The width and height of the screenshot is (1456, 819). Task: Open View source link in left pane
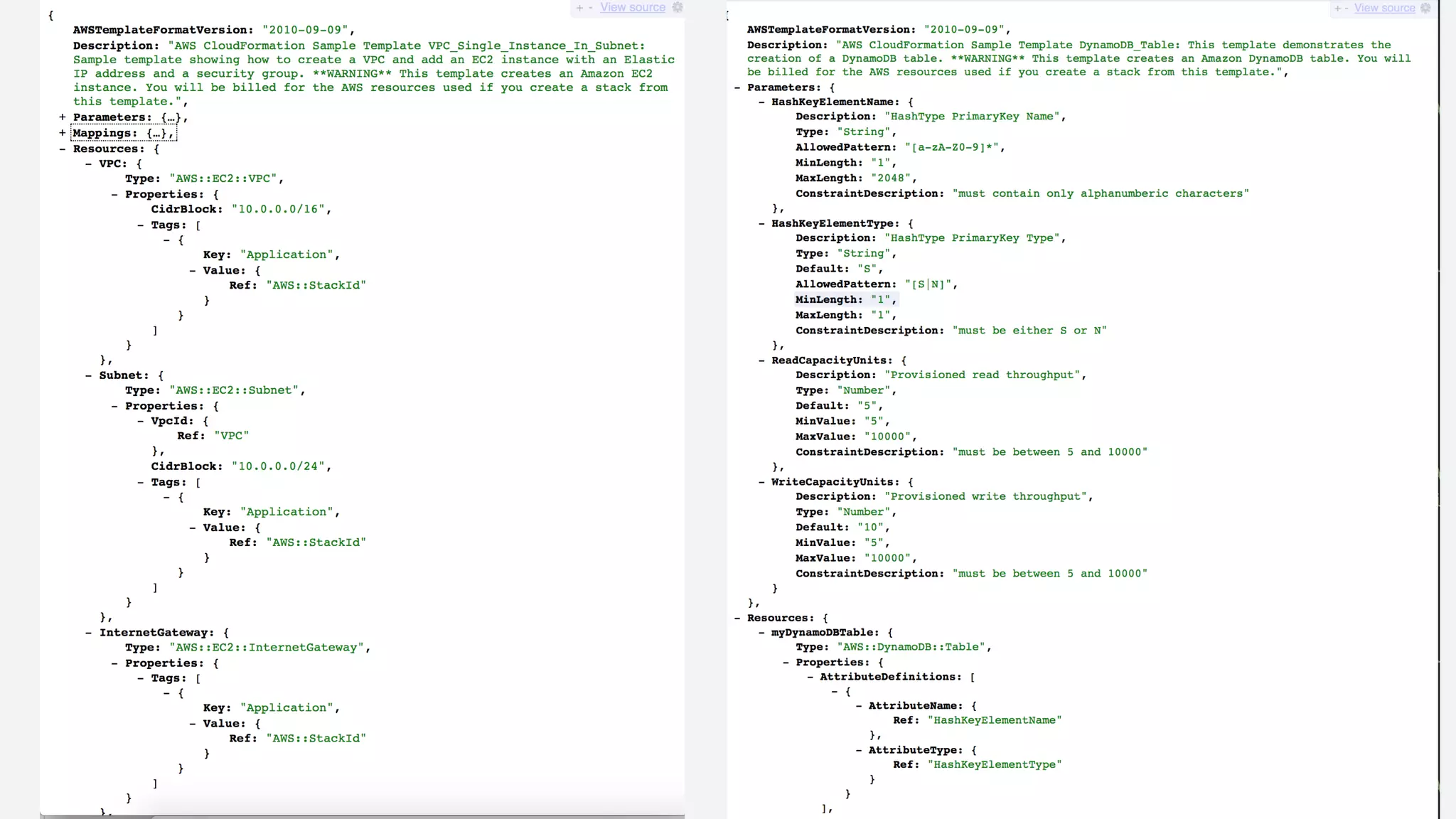[x=632, y=7]
